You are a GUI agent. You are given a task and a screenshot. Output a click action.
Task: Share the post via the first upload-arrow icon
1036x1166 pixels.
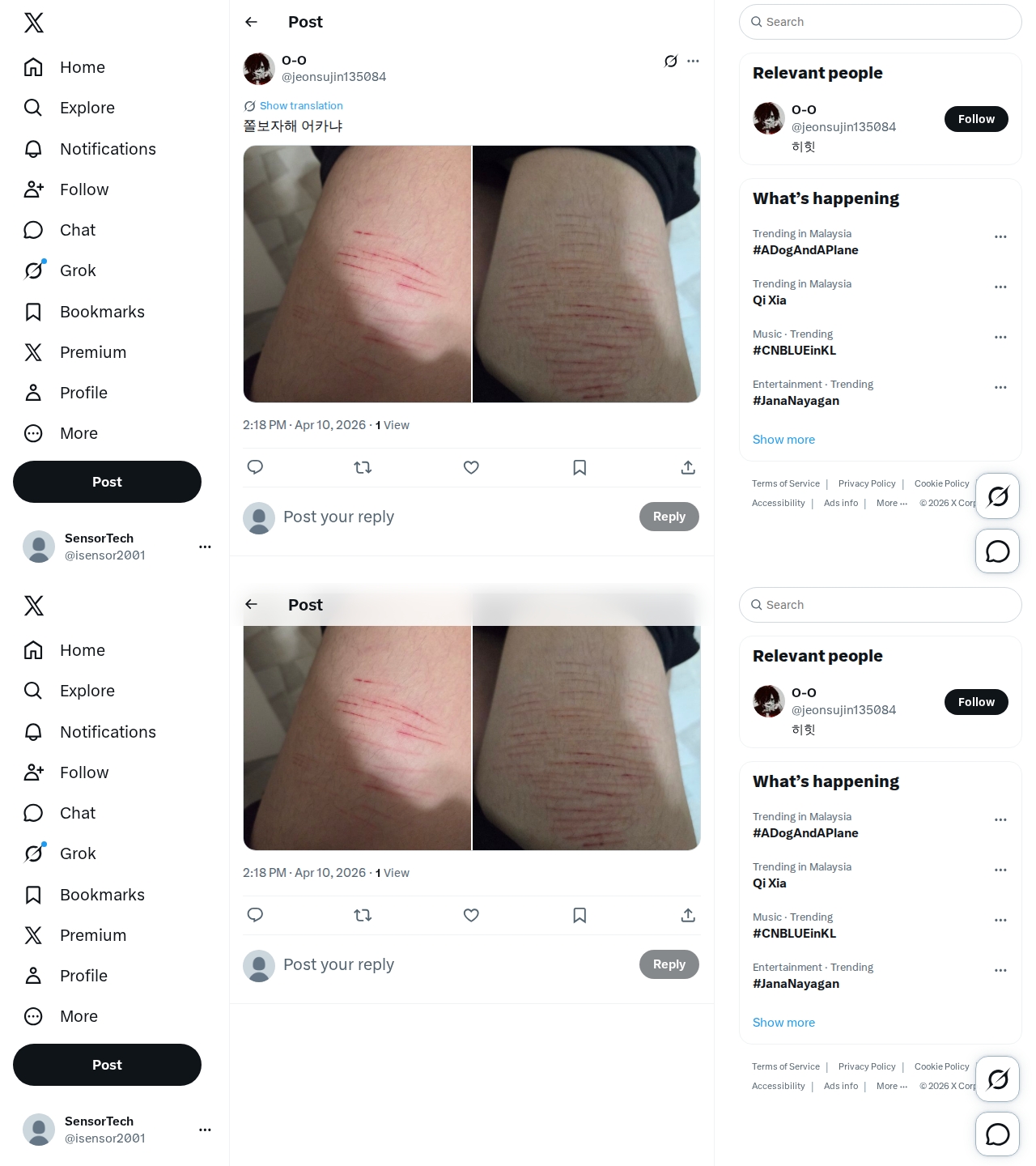688,467
